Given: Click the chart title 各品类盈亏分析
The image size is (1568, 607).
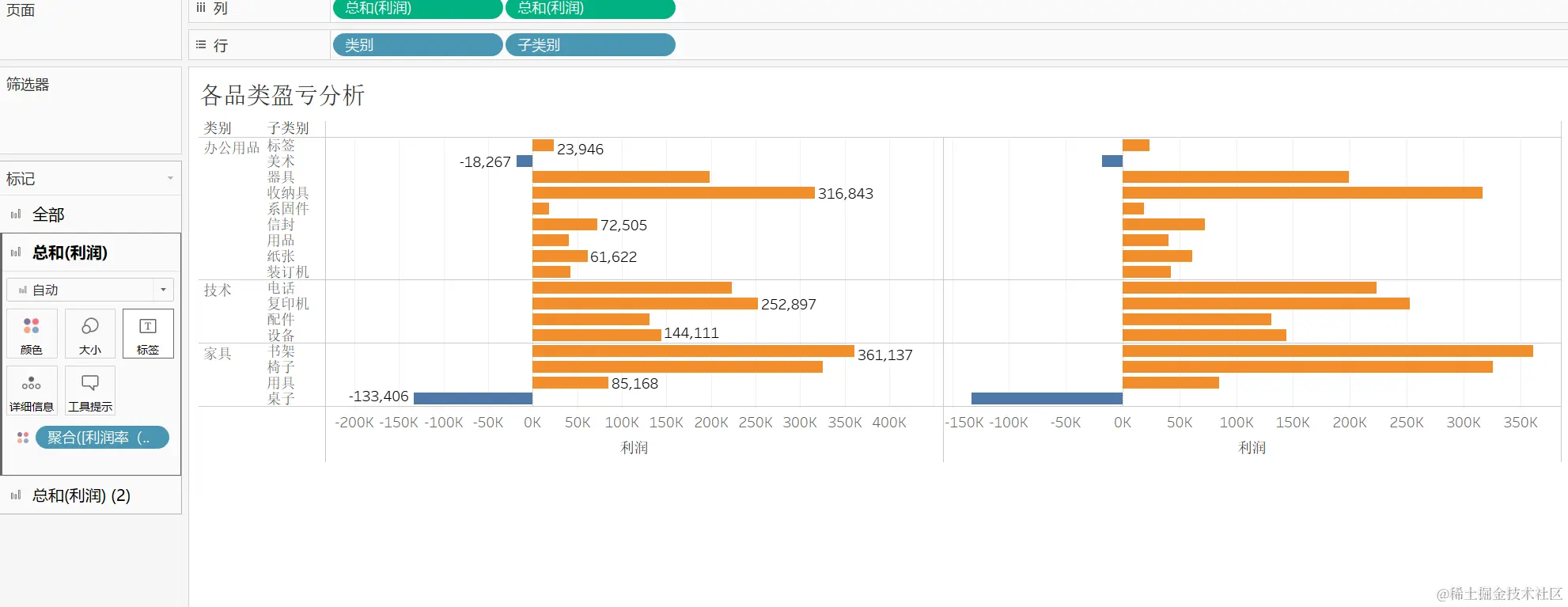Looking at the screenshot, I should (x=283, y=96).
